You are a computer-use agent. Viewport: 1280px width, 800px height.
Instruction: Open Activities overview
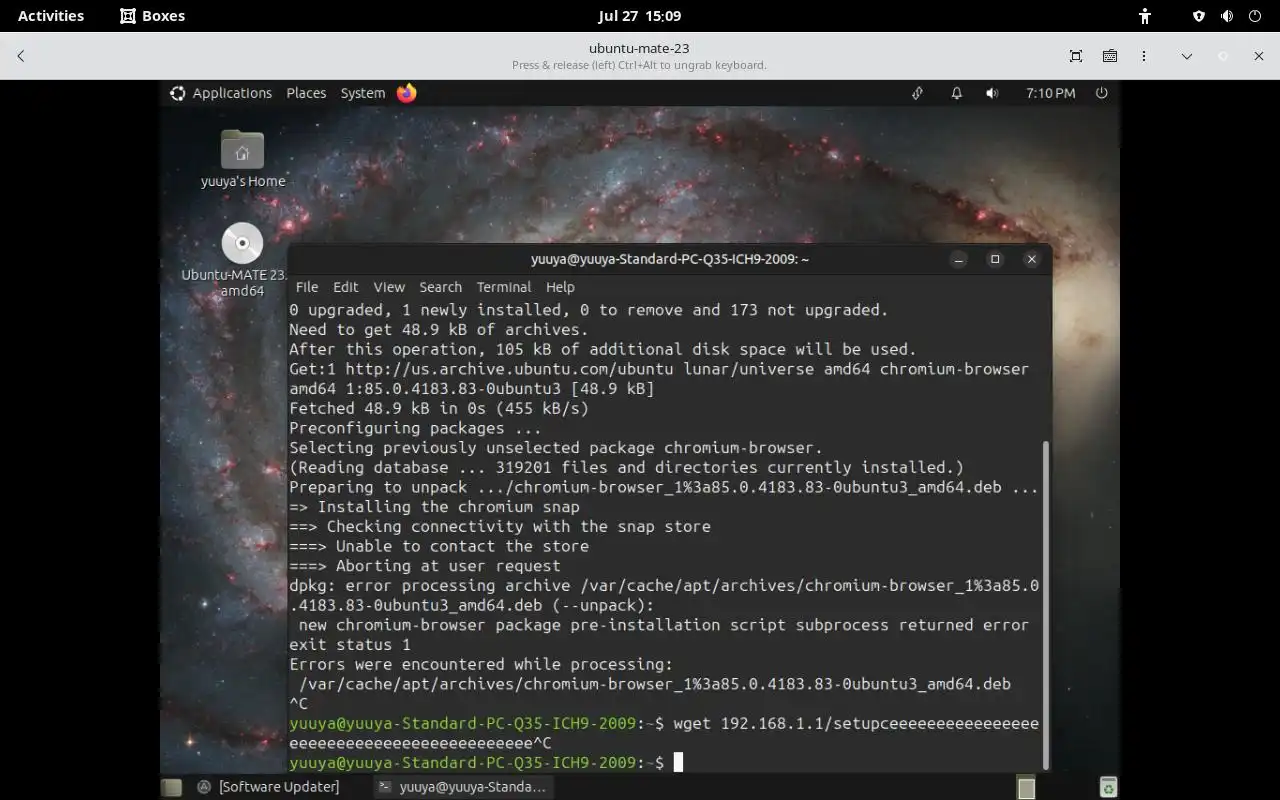51,16
